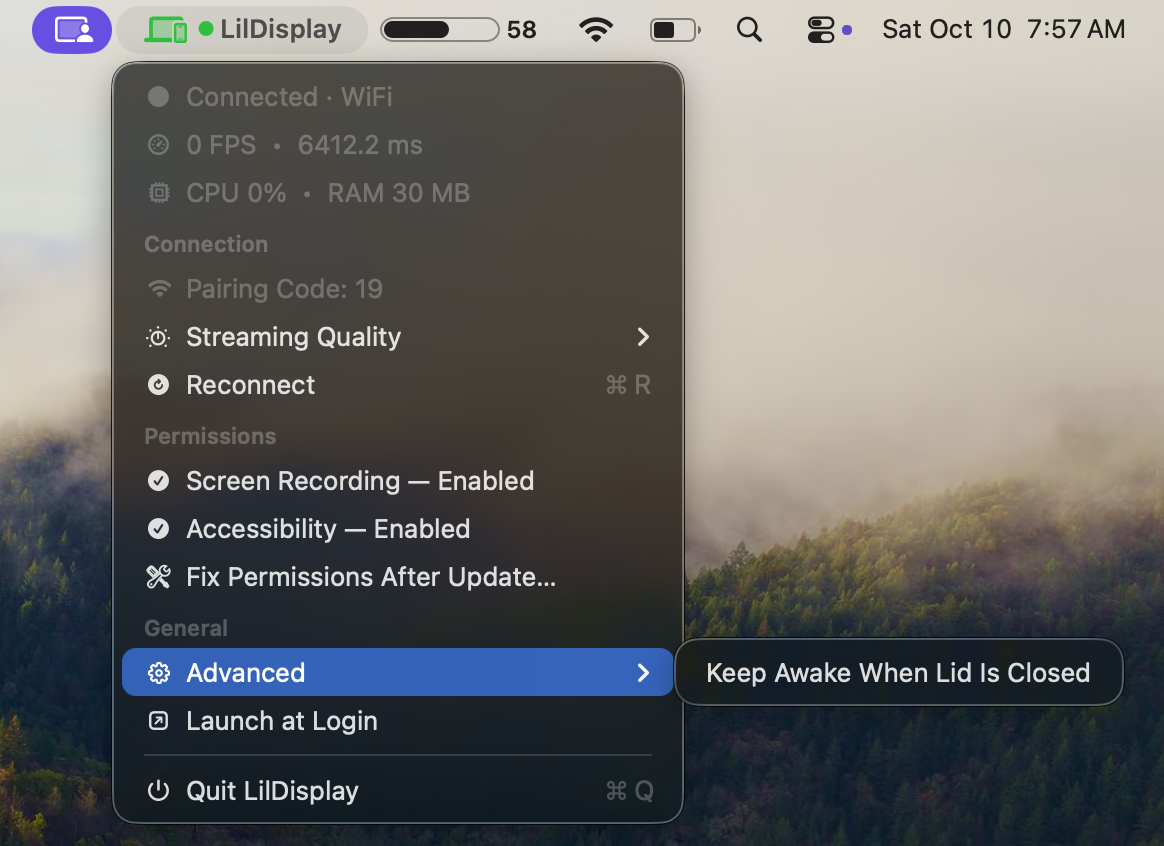Click the CPU chip icon

[158, 193]
